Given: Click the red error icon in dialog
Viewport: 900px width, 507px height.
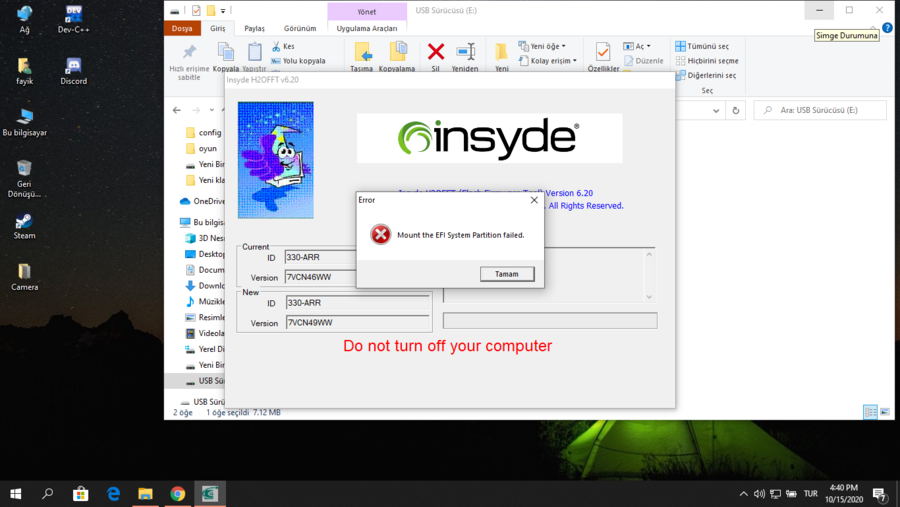Looking at the screenshot, I should [380, 234].
